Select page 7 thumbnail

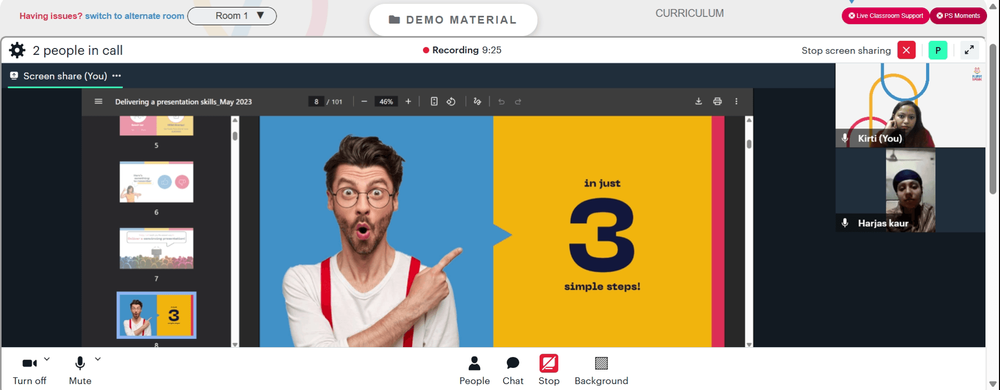tap(156, 249)
